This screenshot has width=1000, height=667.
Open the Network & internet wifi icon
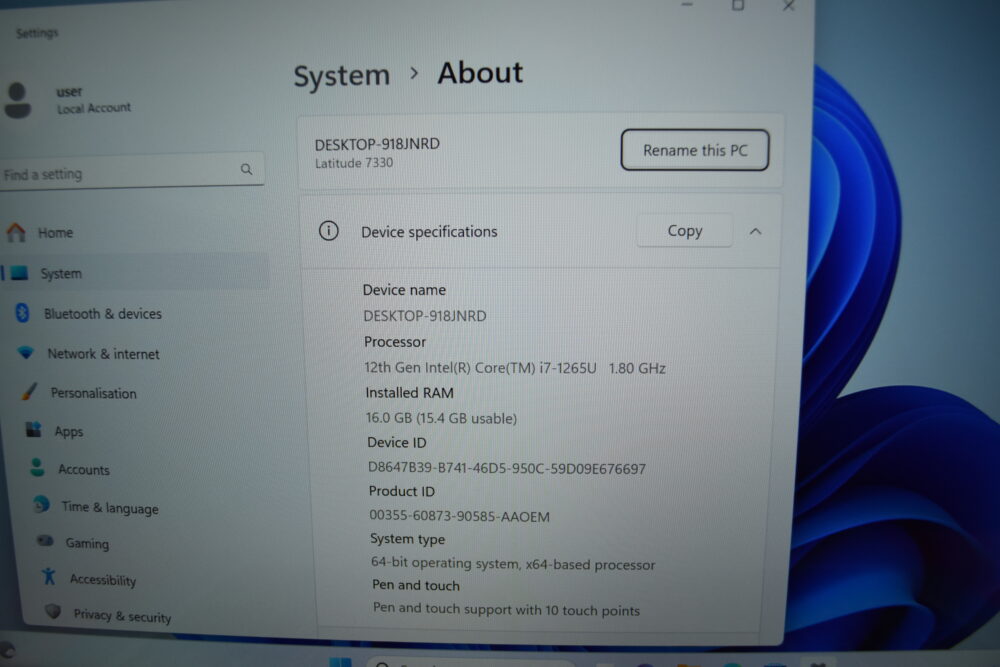point(26,353)
